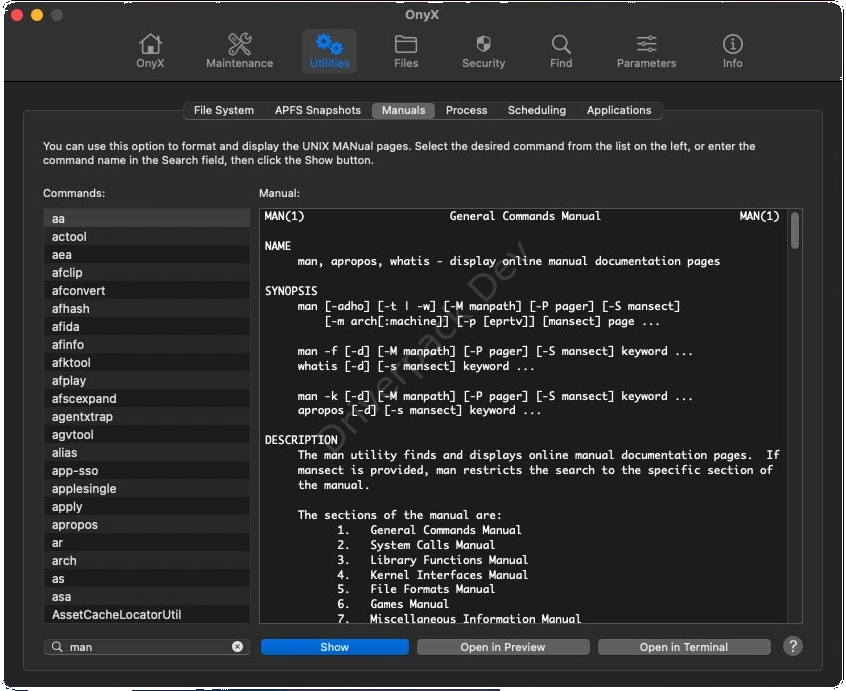The image size is (846, 691).
Task: Select the afktool command
Action: click(x=147, y=362)
